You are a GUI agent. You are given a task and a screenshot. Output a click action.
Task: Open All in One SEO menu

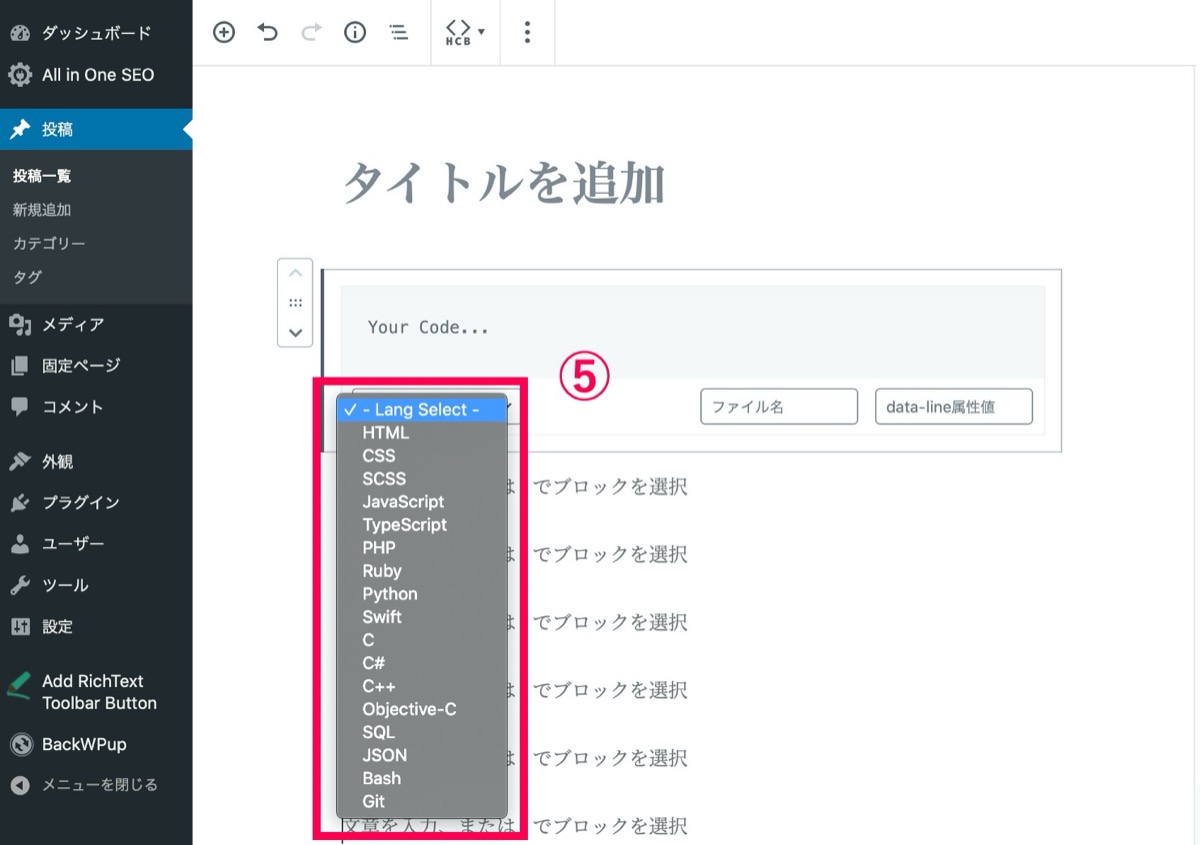coord(96,75)
